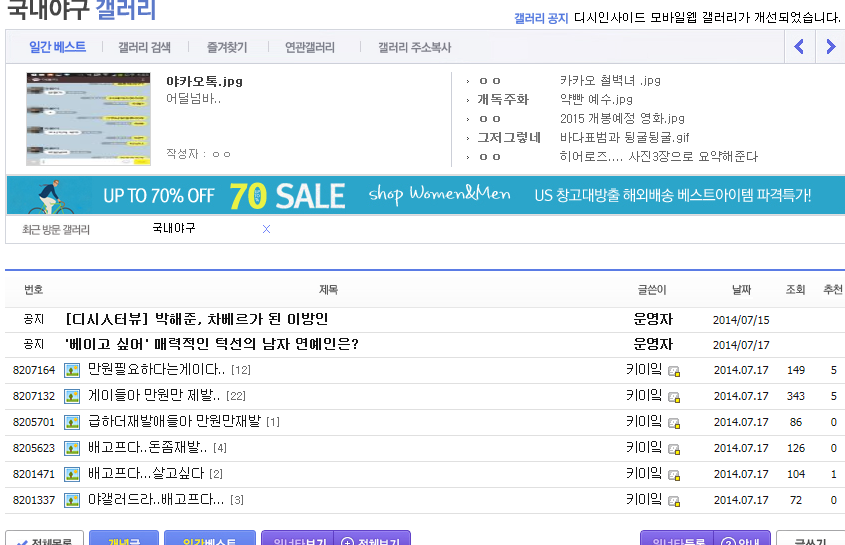Click the 글쓰기 button
Image resolution: width=845 pixels, height=545 pixels.
coord(811,538)
